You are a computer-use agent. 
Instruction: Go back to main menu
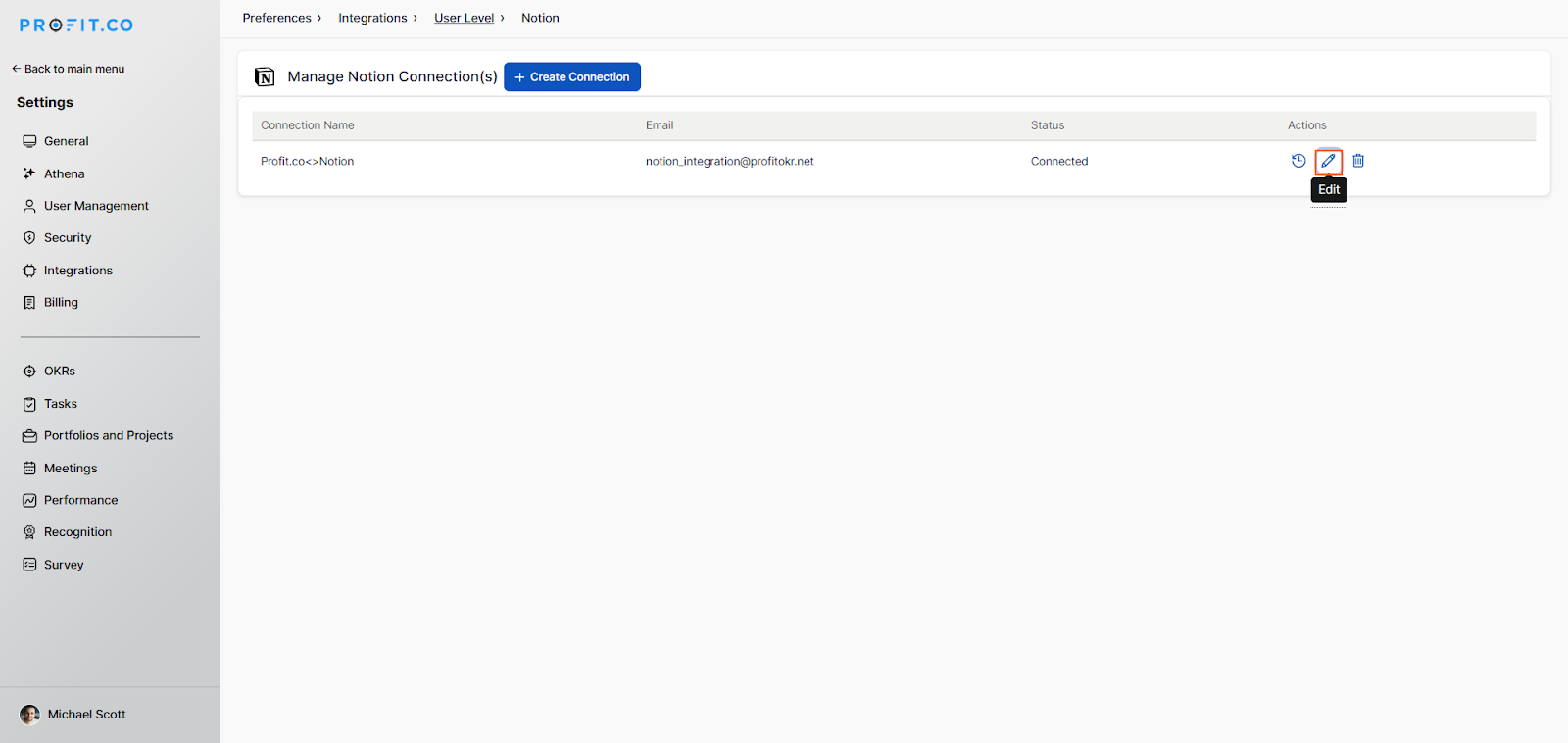pos(68,69)
